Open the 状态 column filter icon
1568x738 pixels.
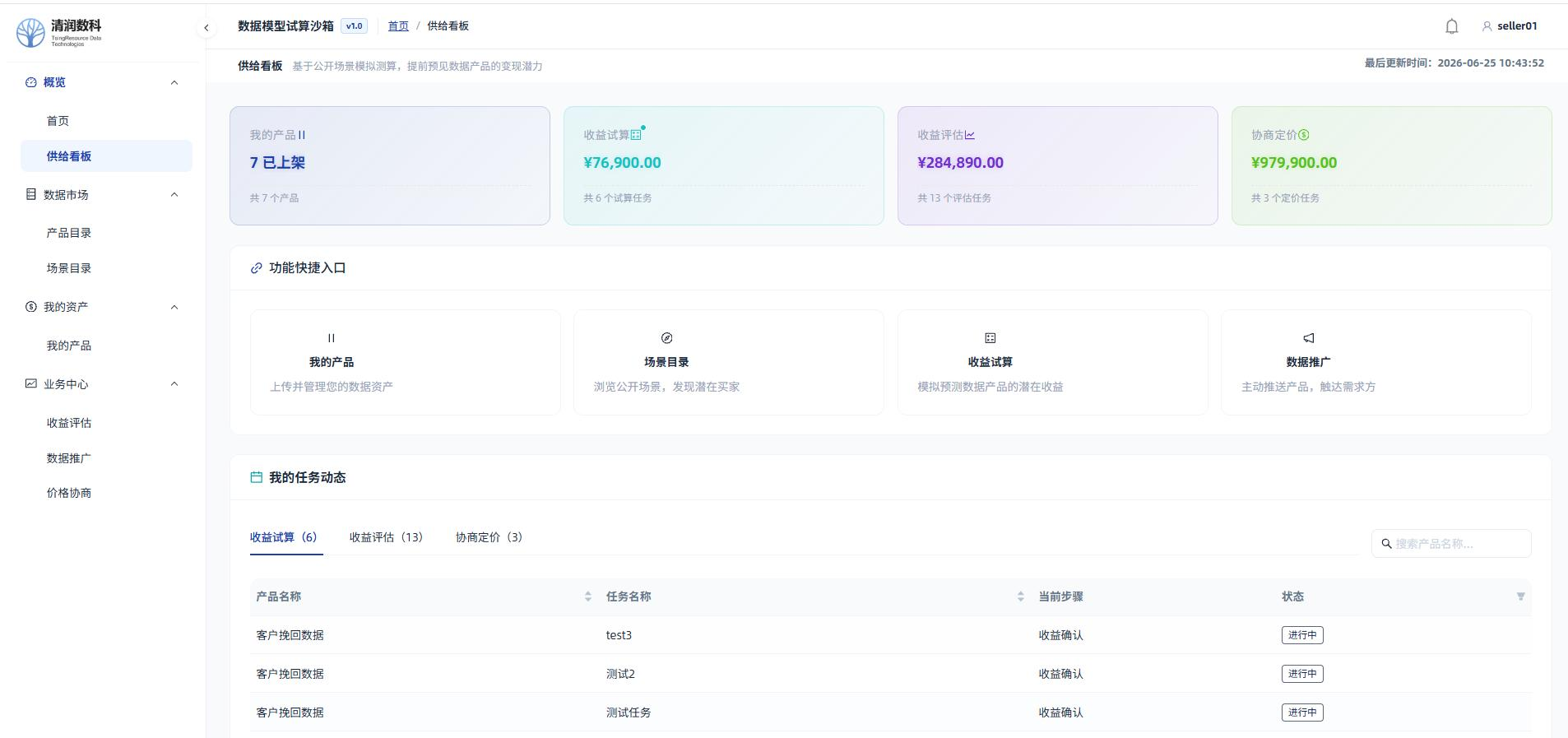[x=1520, y=596]
